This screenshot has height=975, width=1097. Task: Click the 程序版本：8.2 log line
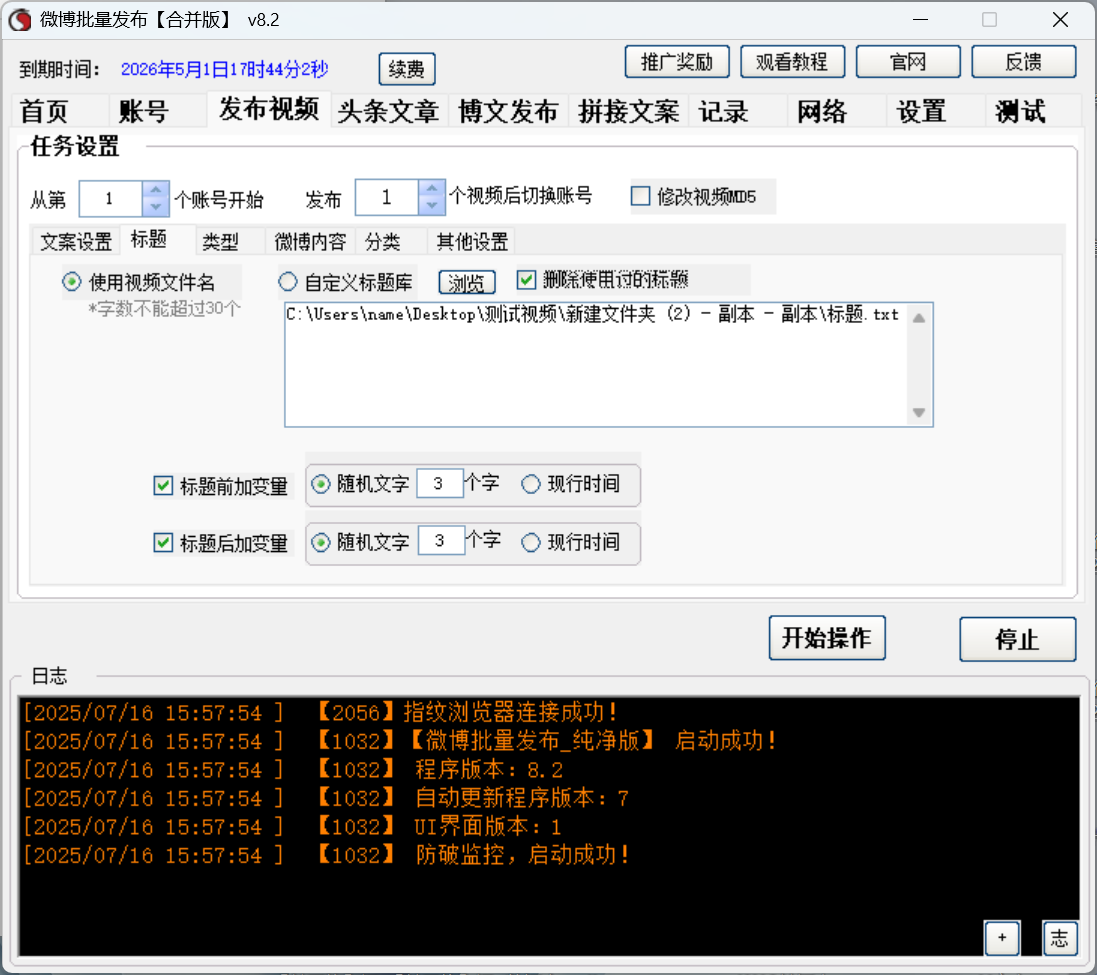point(293,770)
